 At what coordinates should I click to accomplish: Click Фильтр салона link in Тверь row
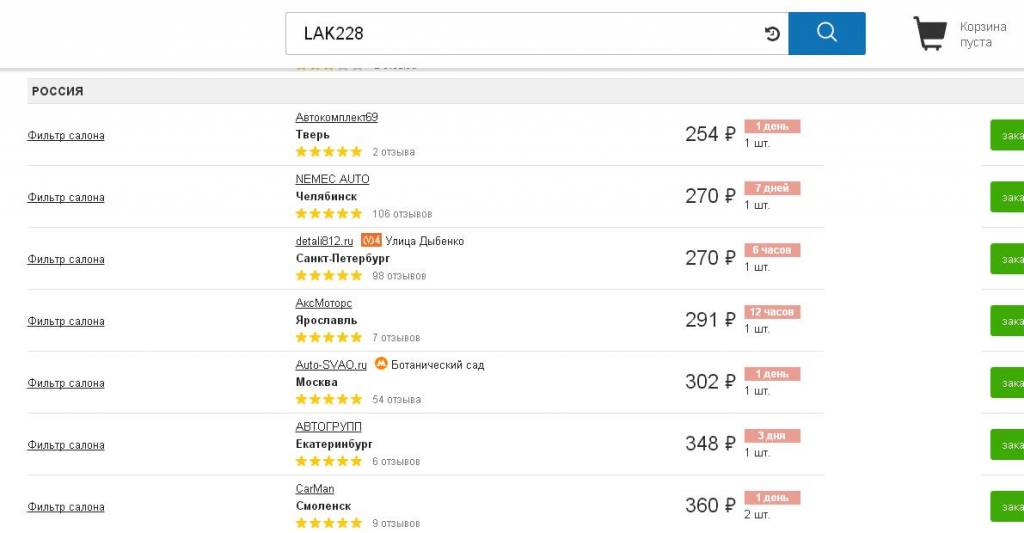[66, 136]
